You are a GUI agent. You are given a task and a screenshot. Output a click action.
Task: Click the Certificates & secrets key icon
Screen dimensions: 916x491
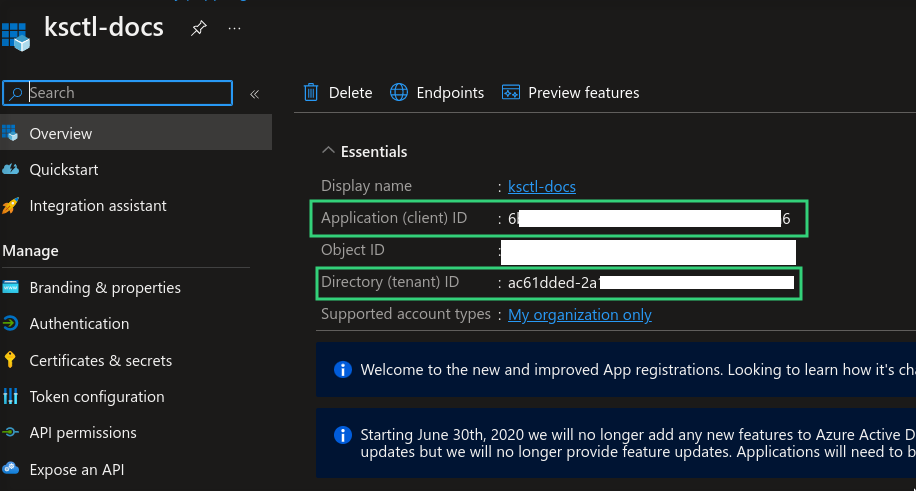[x=11, y=361]
